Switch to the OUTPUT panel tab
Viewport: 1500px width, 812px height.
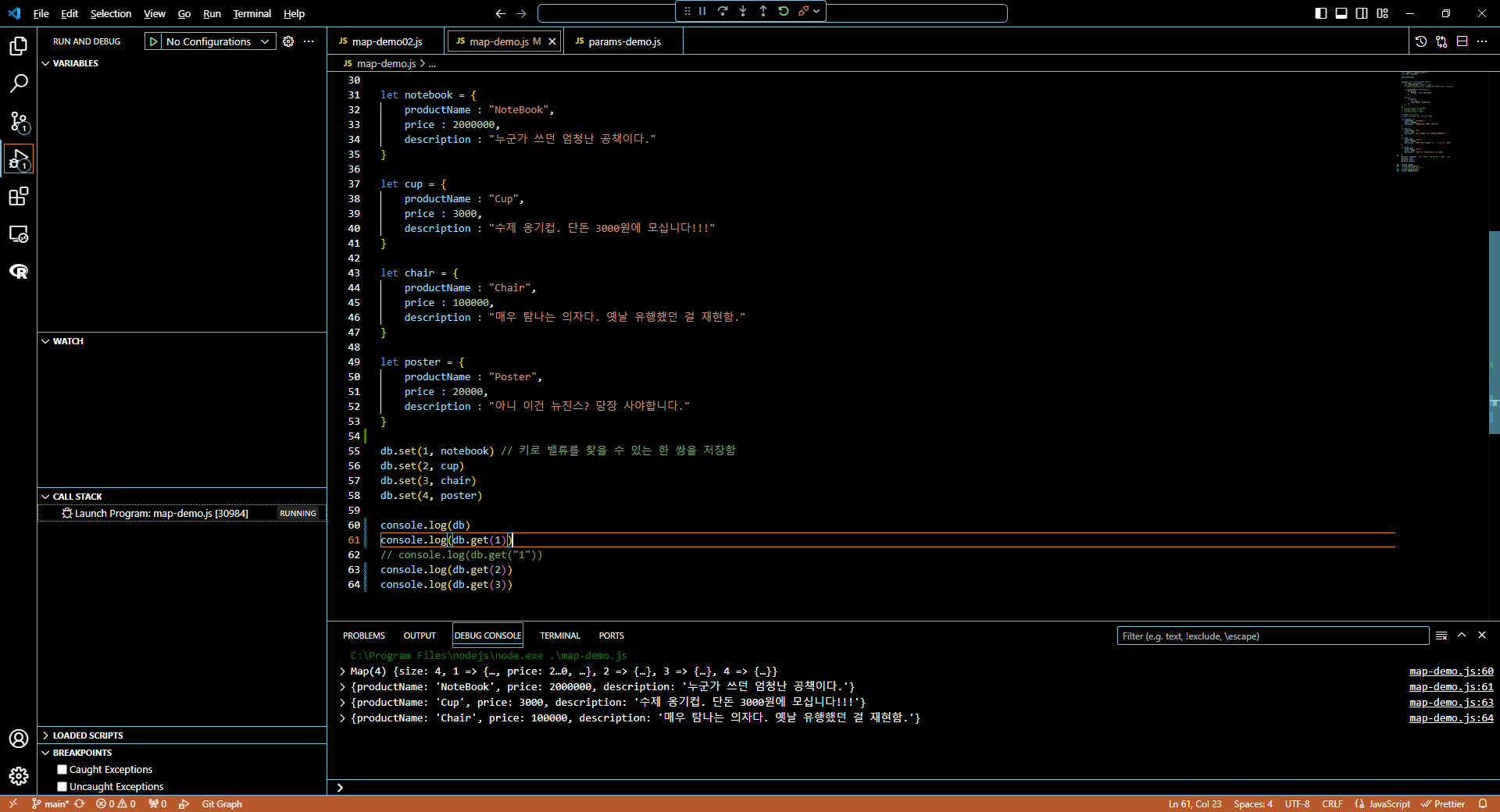coord(420,636)
